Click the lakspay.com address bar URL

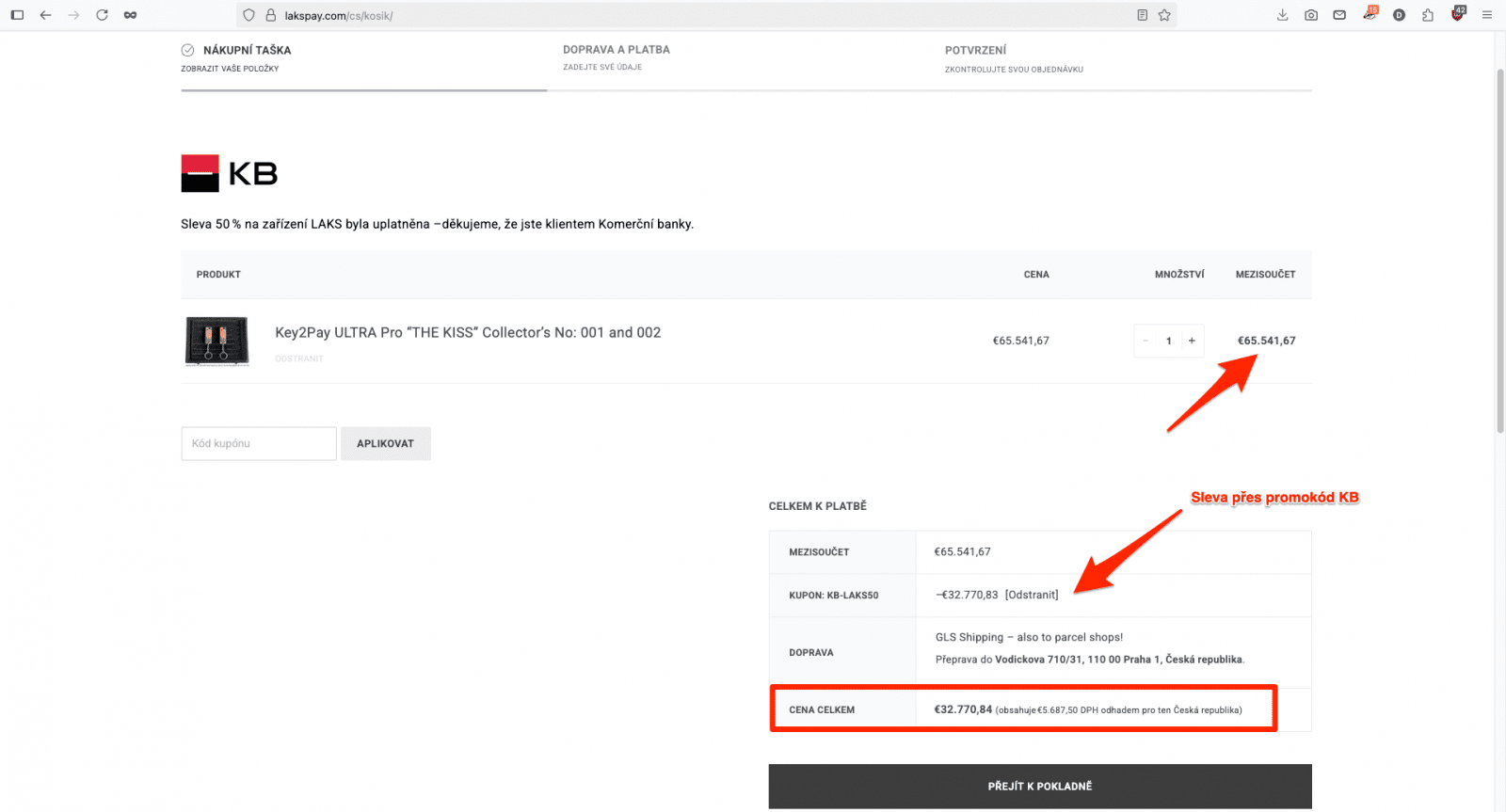pos(339,15)
